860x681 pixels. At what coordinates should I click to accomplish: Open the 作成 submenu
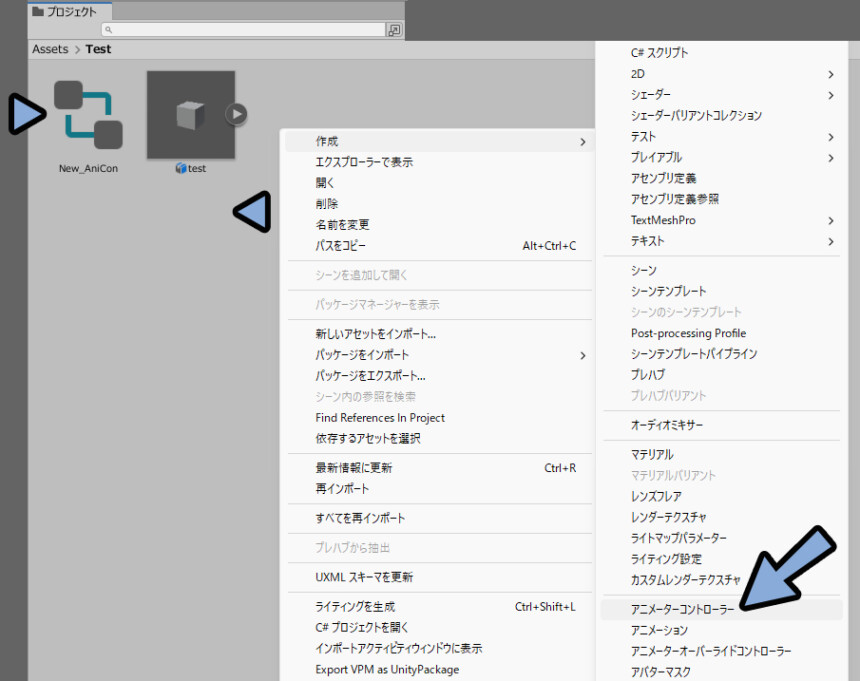click(x=439, y=141)
